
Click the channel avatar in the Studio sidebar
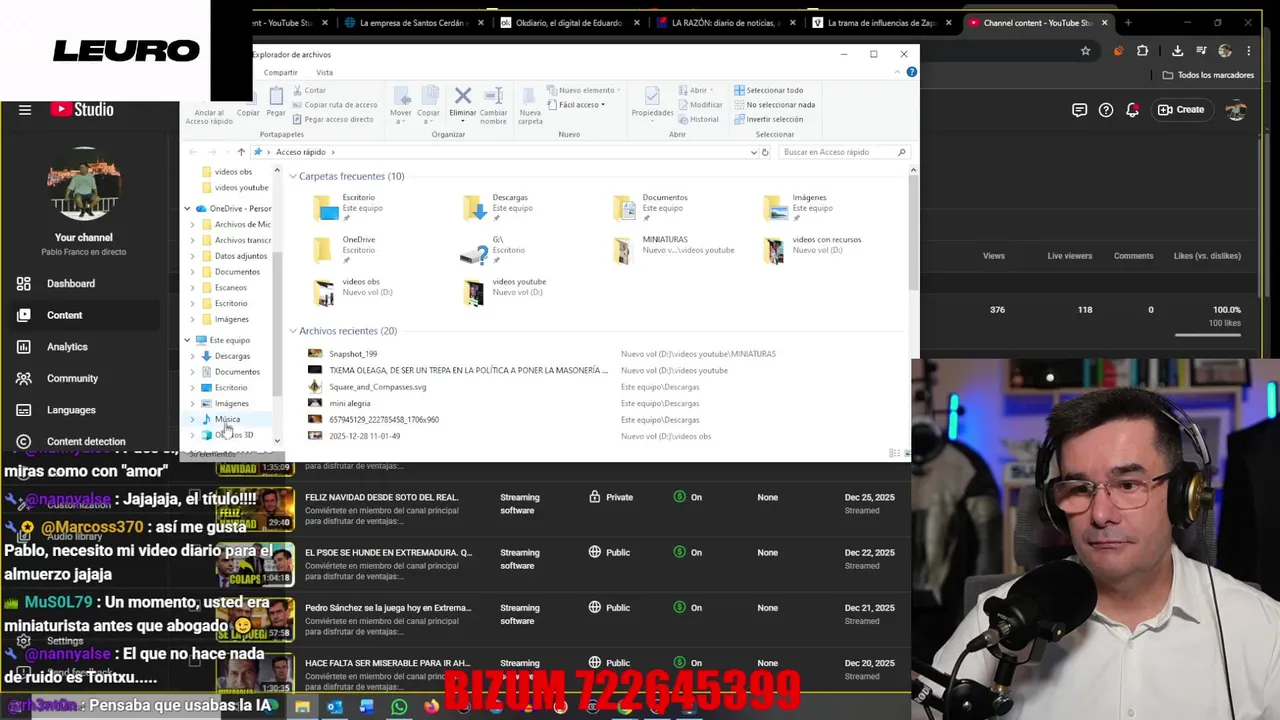coord(84,185)
